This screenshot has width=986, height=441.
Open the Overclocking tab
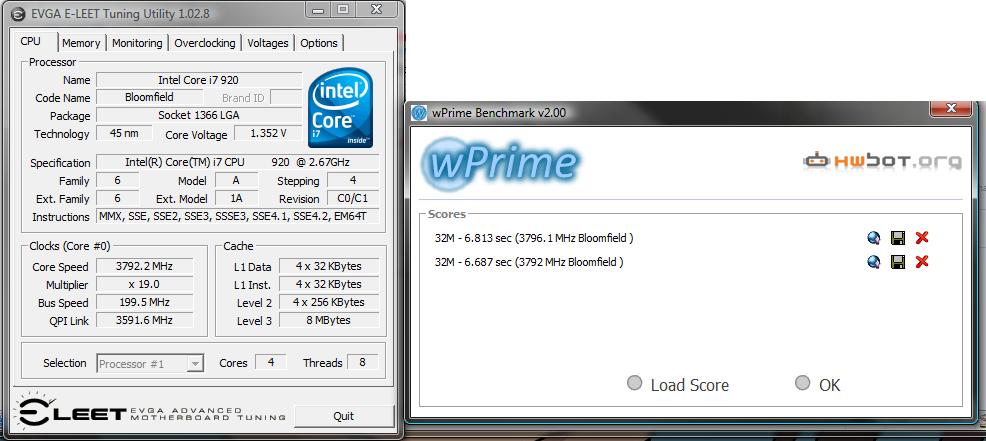(204, 43)
